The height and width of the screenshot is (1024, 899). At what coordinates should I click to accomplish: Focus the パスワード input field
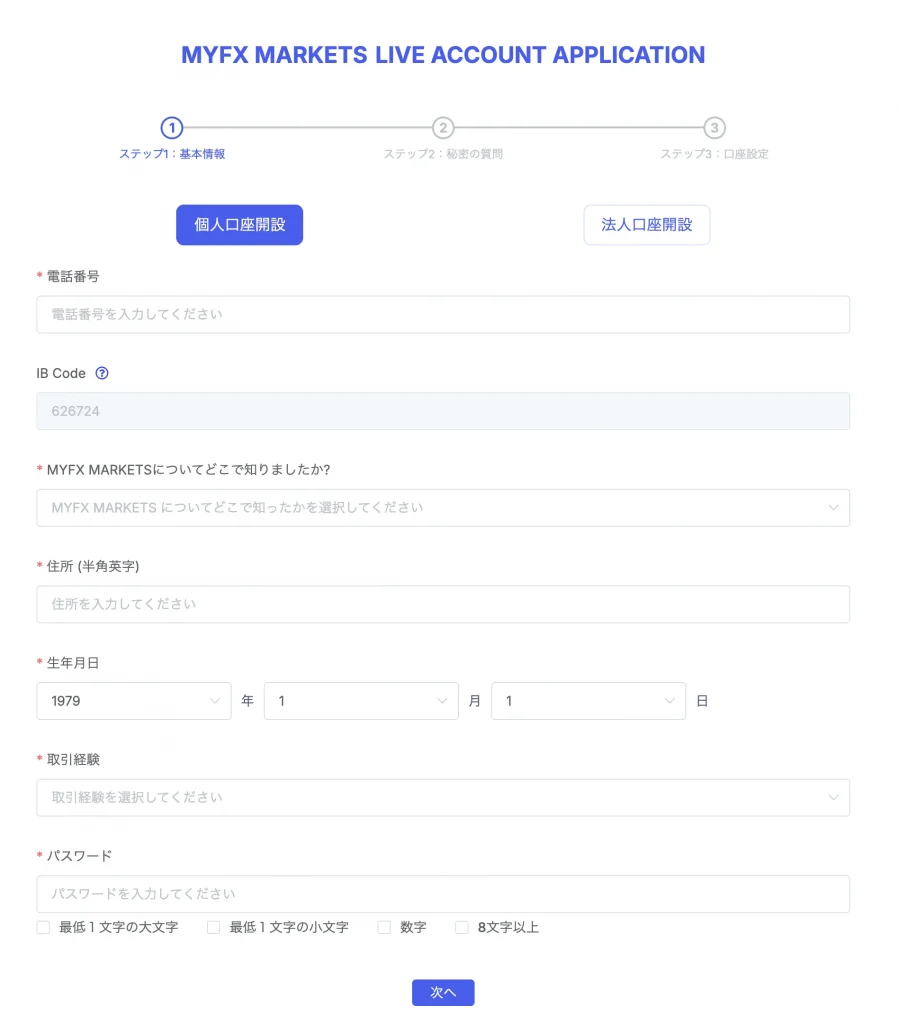pyautogui.click(x=443, y=894)
